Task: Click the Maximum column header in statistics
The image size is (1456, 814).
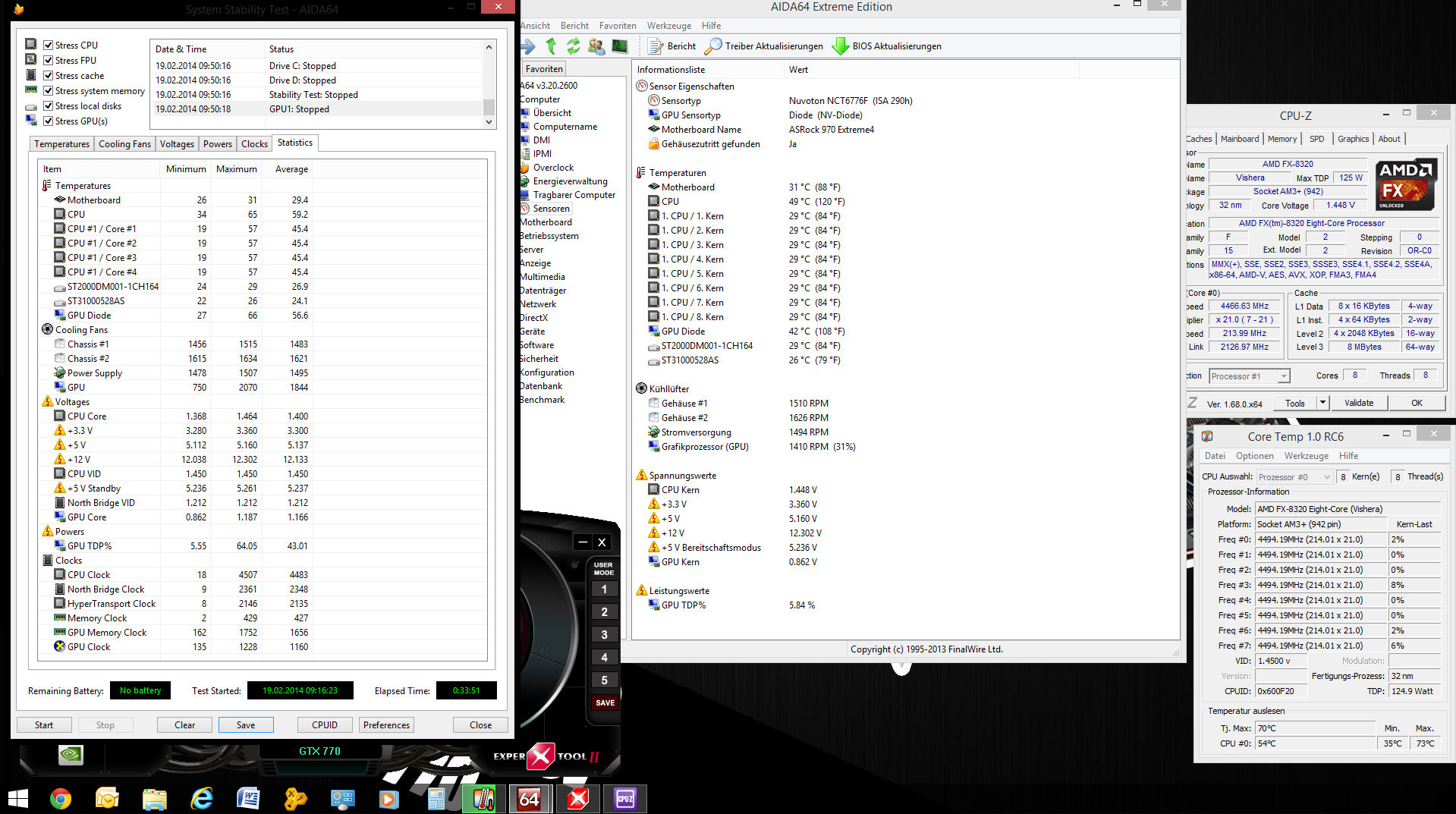Action: 236,169
